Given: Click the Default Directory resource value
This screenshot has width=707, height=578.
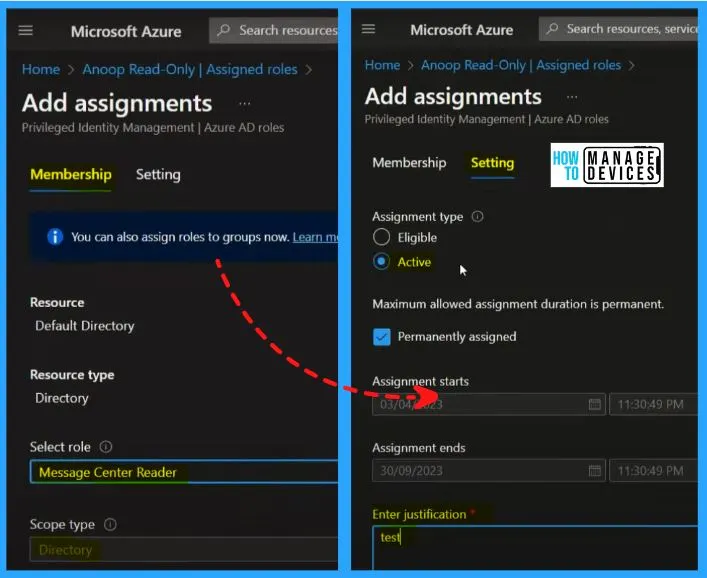Looking at the screenshot, I should pyautogui.click(x=85, y=326).
